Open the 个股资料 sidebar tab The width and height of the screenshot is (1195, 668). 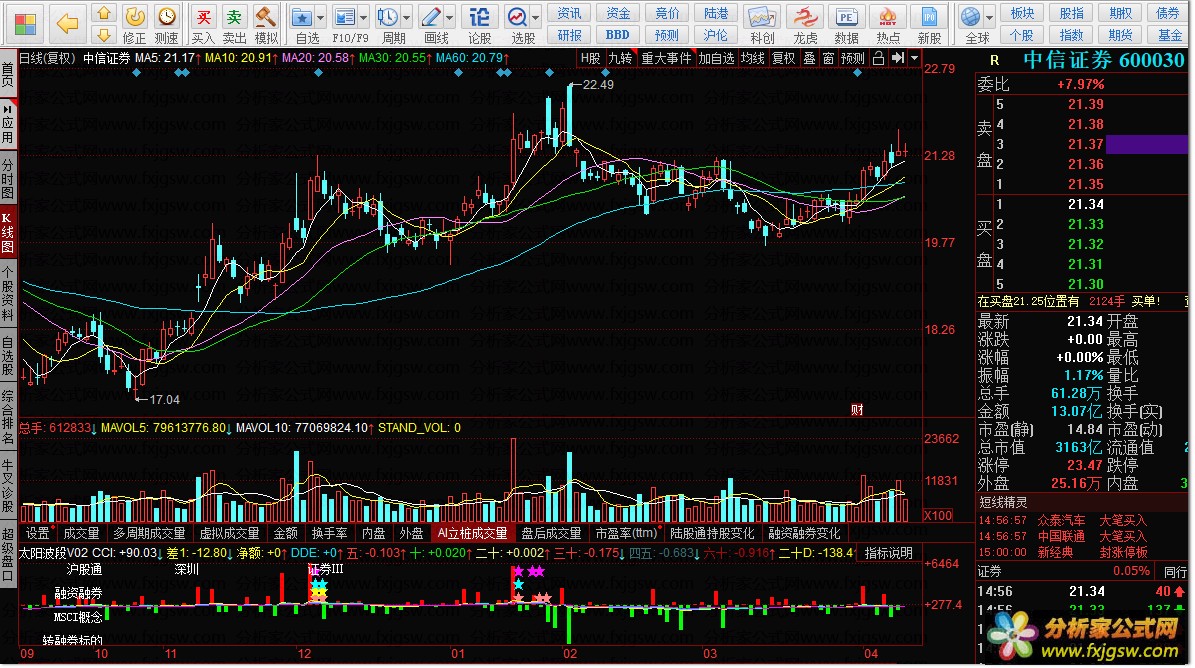pos(8,294)
